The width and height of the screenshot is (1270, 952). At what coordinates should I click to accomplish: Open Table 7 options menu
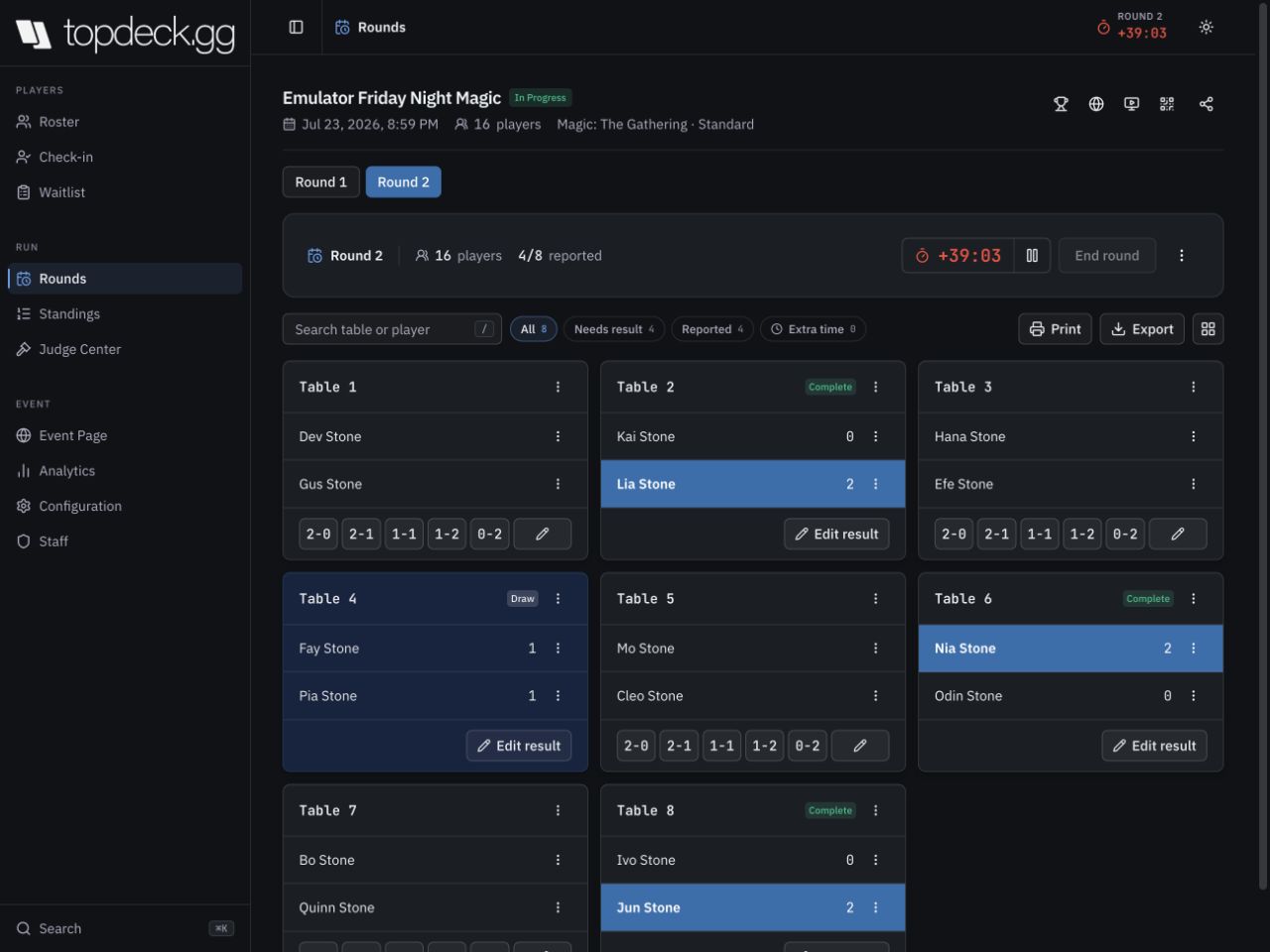[x=558, y=810]
